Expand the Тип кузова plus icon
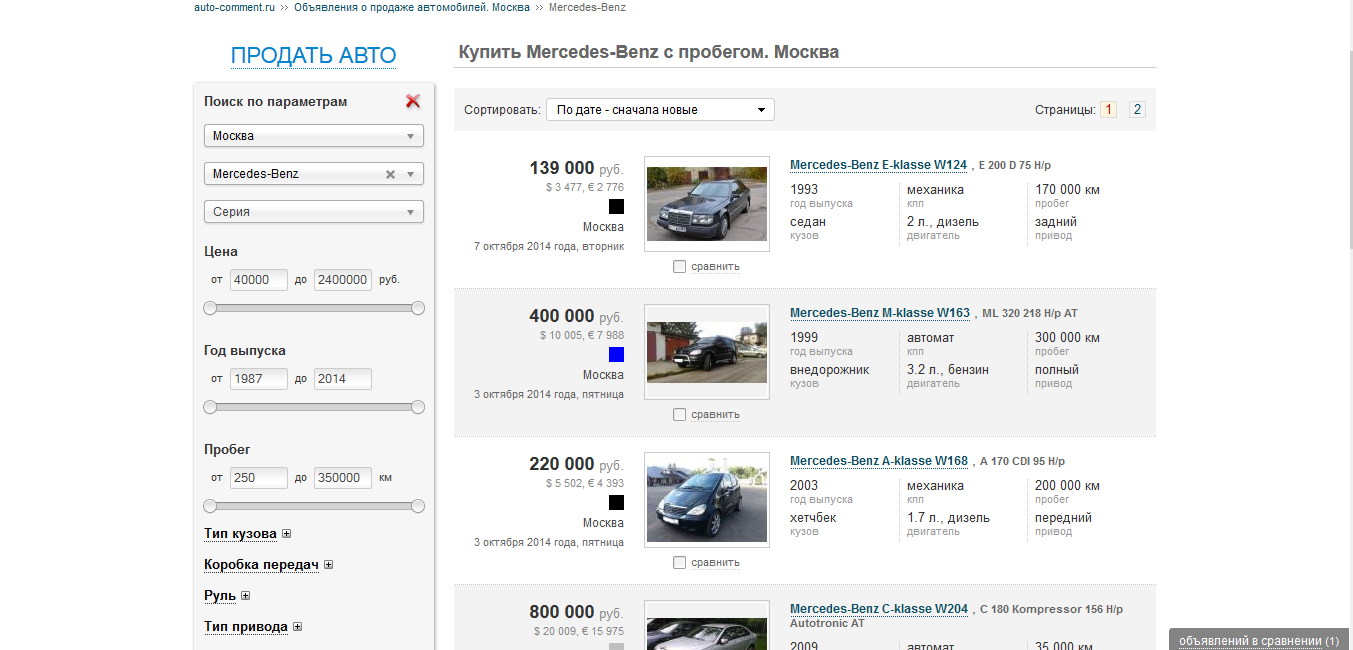The width and height of the screenshot is (1353, 650). click(x=286, y=534)
